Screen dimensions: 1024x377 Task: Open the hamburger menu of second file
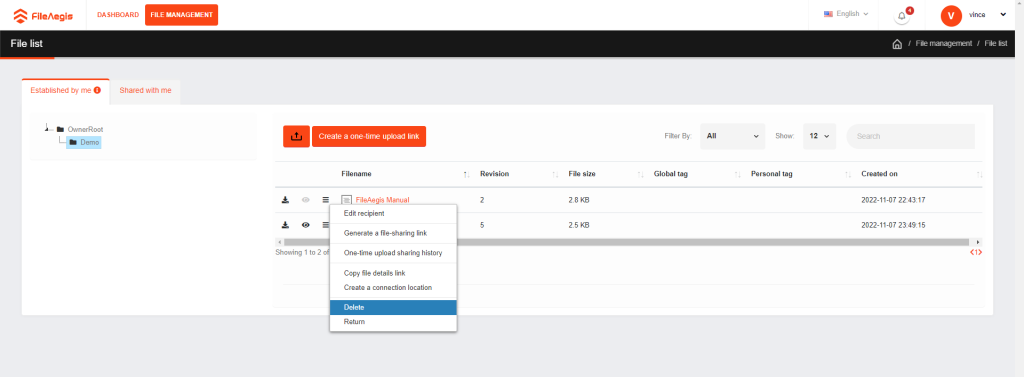pos(325,225)
